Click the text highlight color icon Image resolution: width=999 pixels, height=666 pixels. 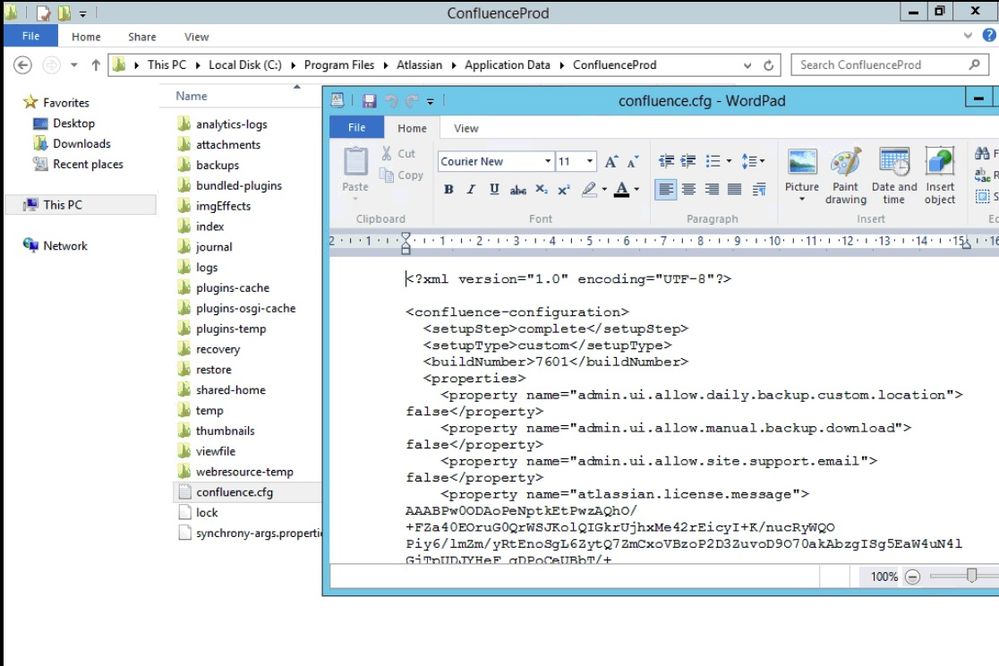pyautogui.click(x=589, y=189)
